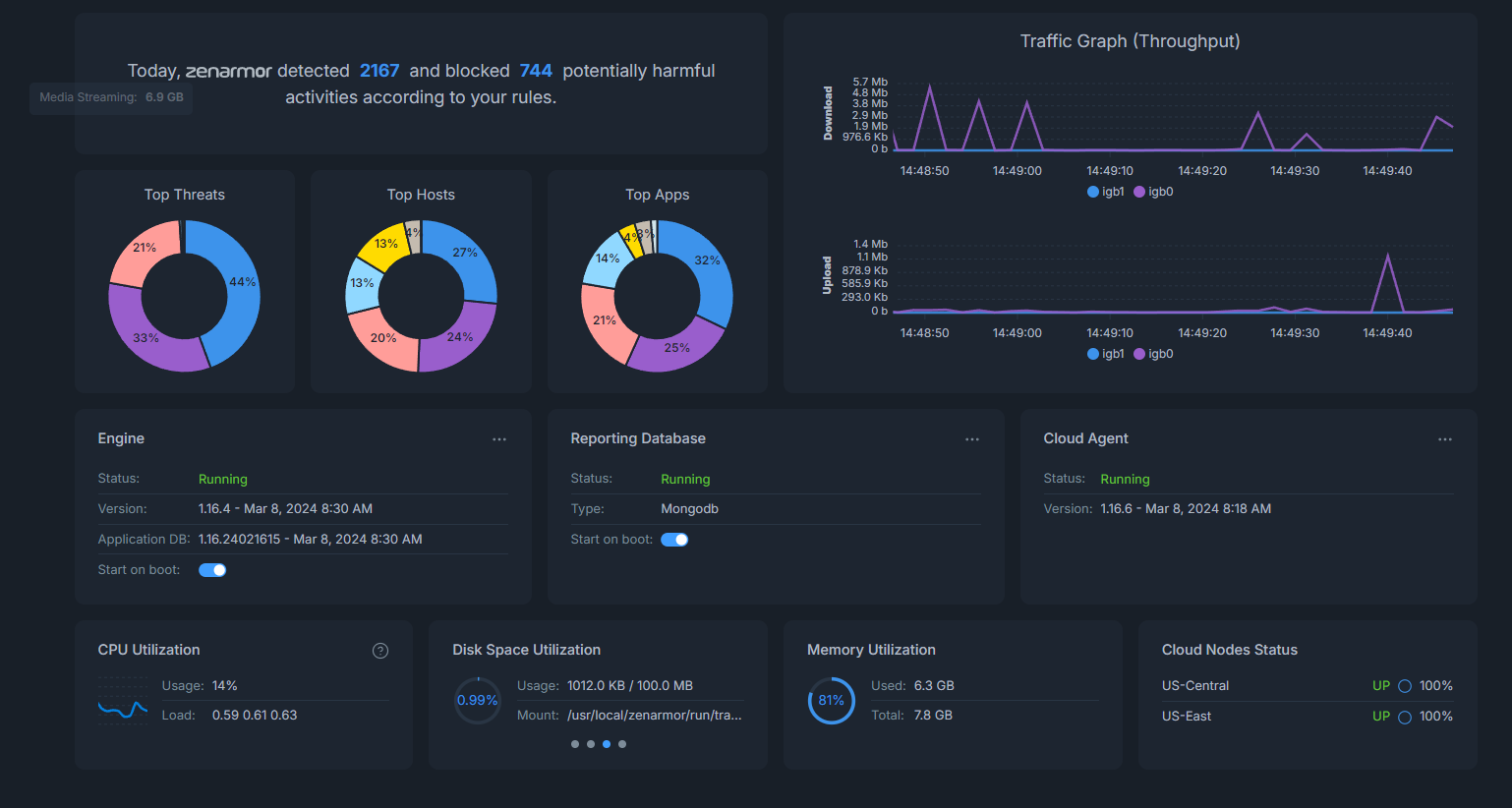Click the 32% blue slice in Top Apps
The image size is (1512, 808).
click(x=708, y=261)
